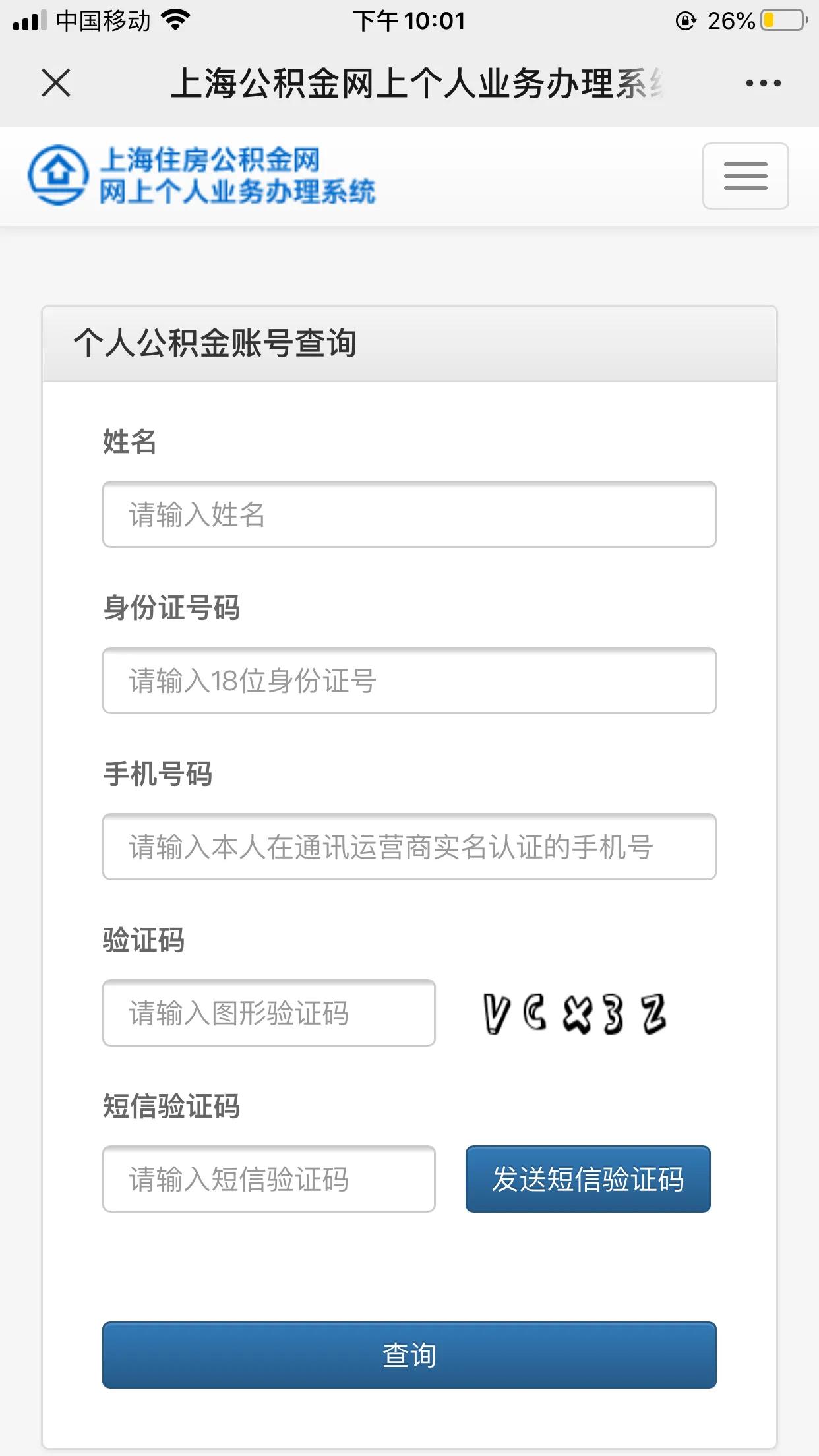Submit the form with 查询 button

(409, 1355)
